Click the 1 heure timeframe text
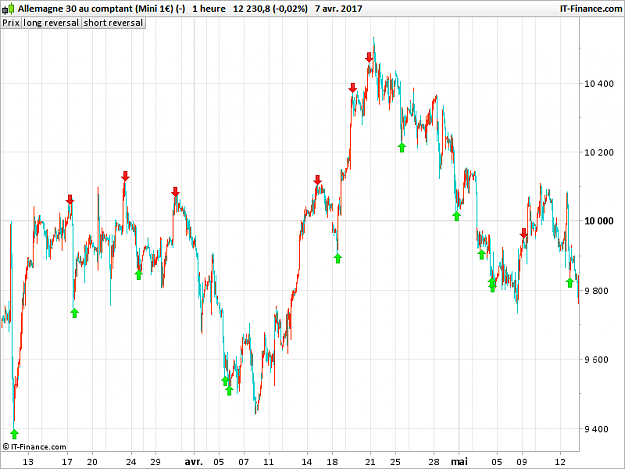Screen dimensions: 625x469 (209, 8)
